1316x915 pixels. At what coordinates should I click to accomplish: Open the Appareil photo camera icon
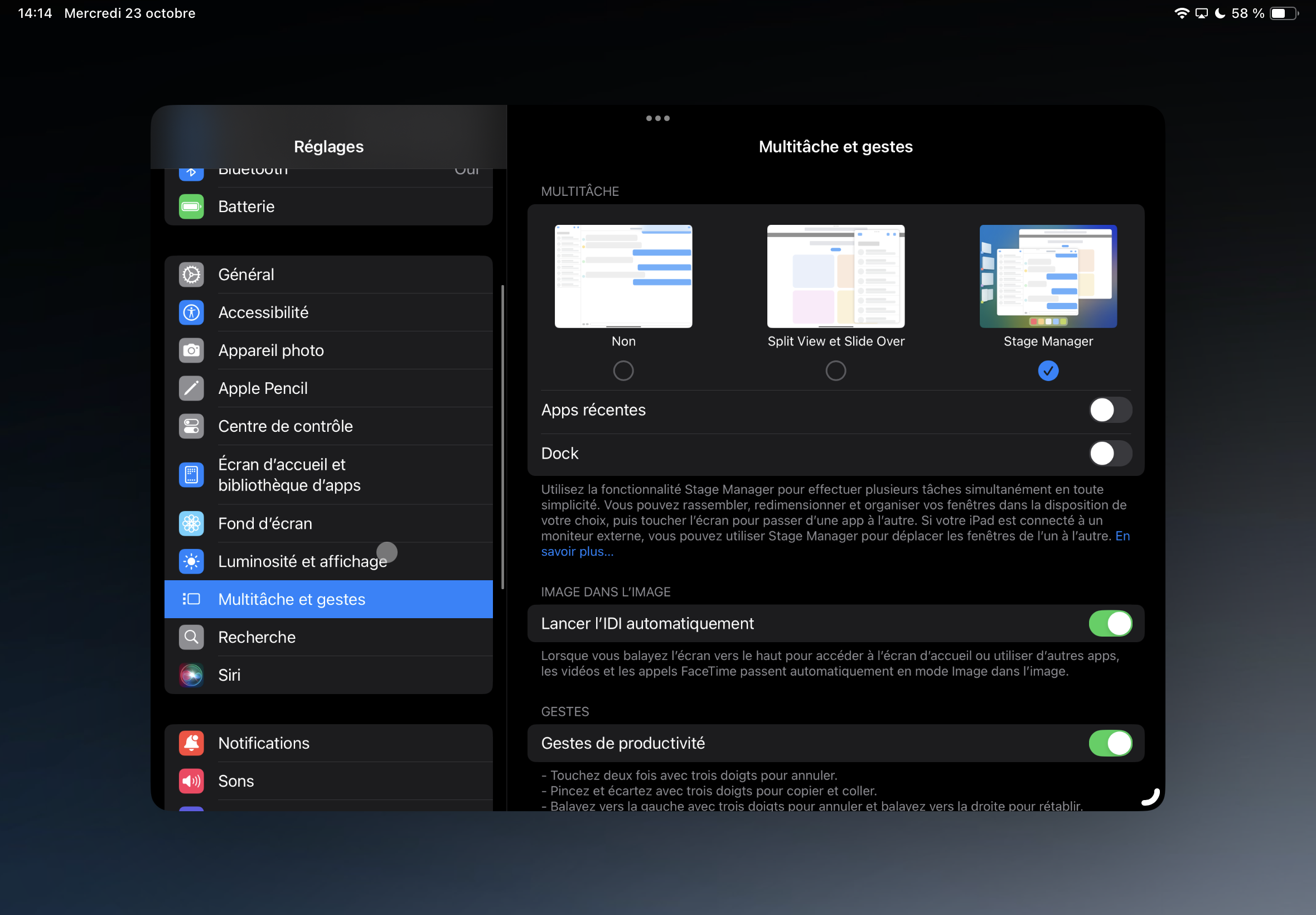click(191, 350)
